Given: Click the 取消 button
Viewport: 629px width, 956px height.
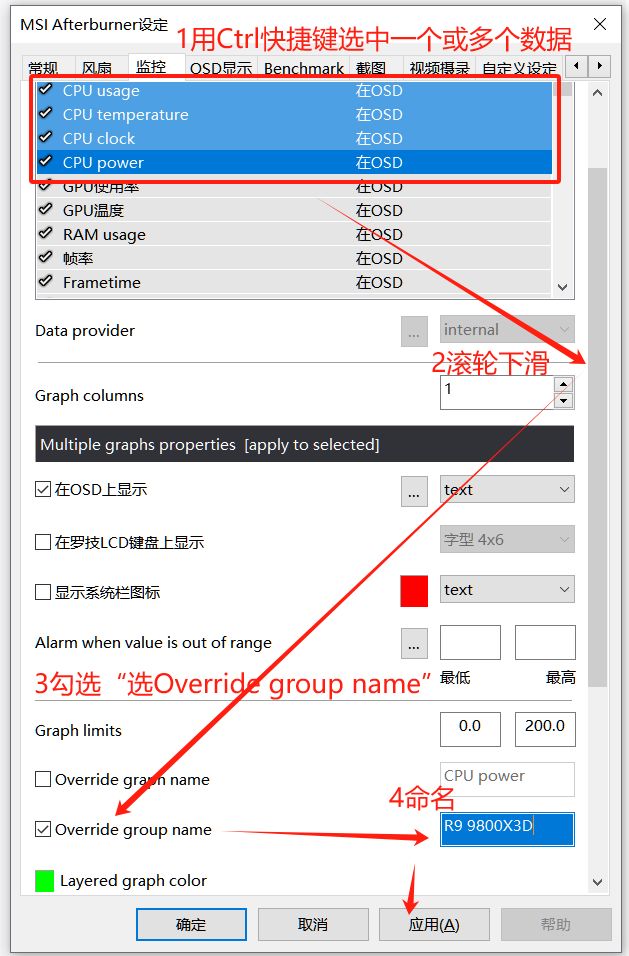Looking at the screenshot, I should click(313, 924).
